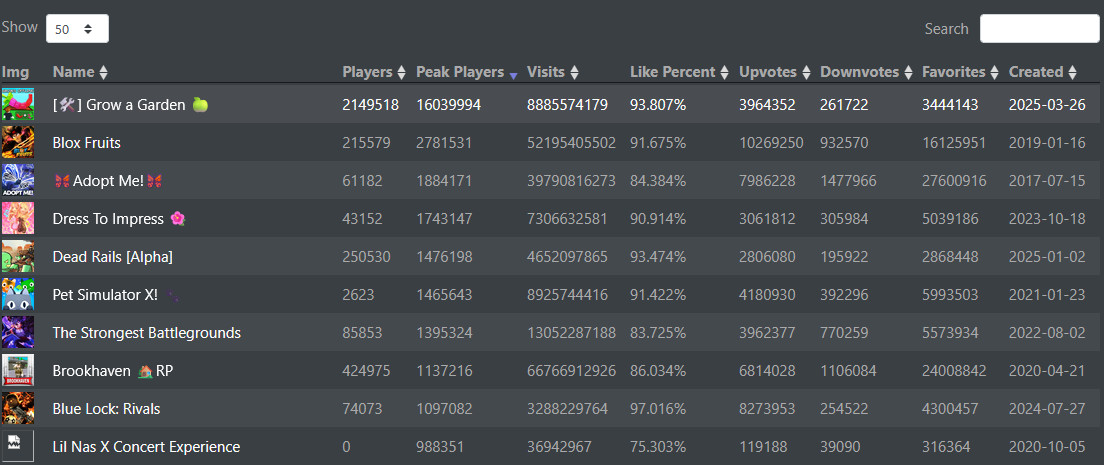Sort table by Players column
The image size is (1104, 465).
click(374, 72)
